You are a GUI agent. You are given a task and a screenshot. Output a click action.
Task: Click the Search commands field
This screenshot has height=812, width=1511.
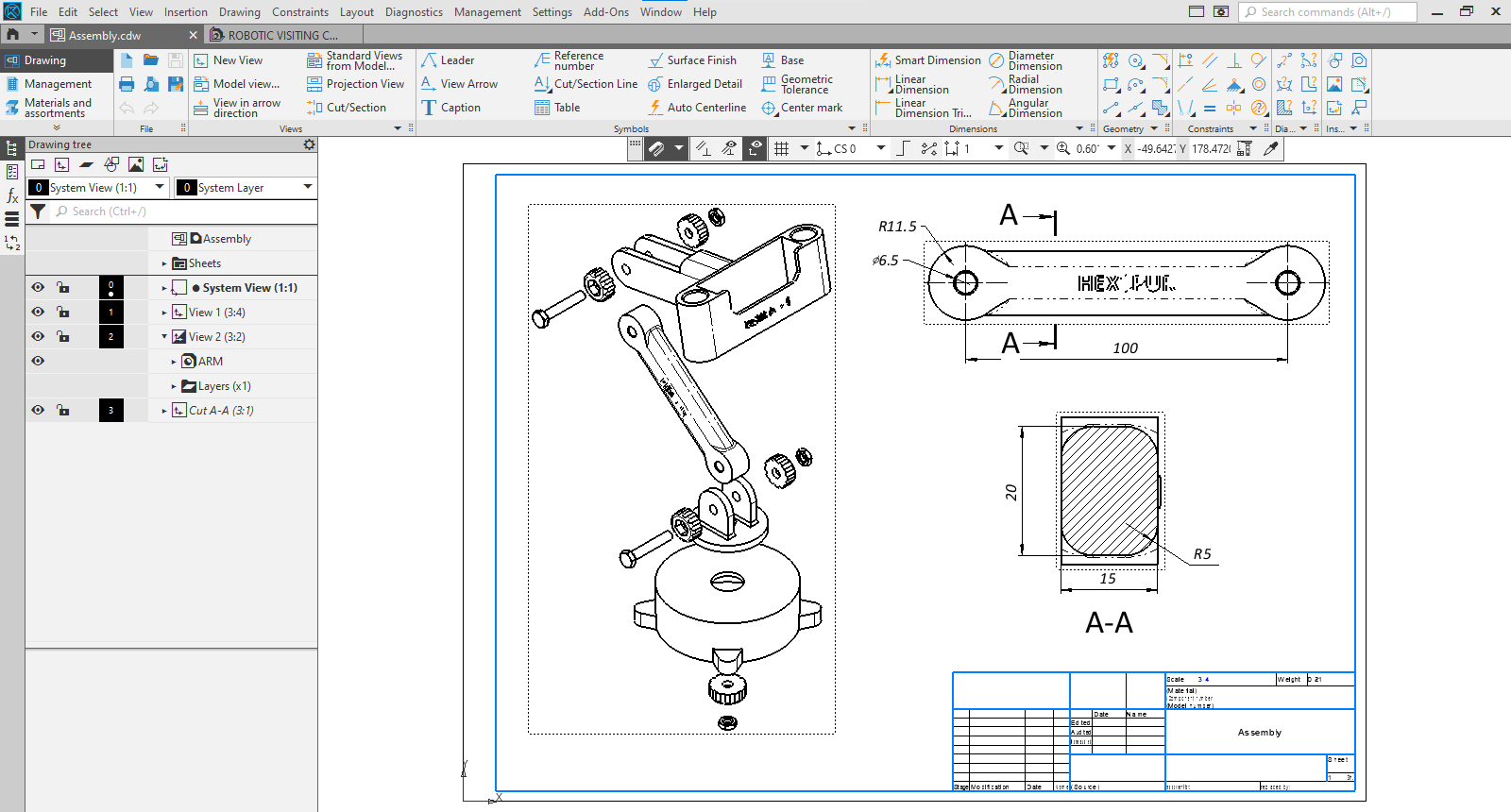click(x=1328, y=12)
